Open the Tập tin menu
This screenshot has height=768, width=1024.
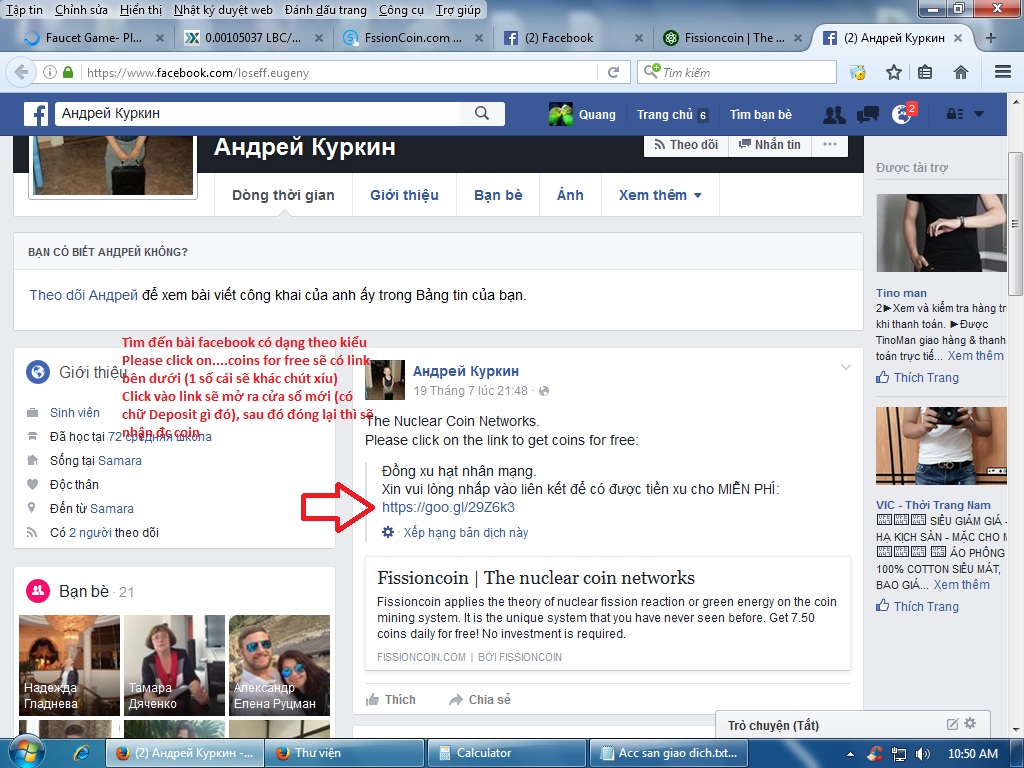[24, 10]
